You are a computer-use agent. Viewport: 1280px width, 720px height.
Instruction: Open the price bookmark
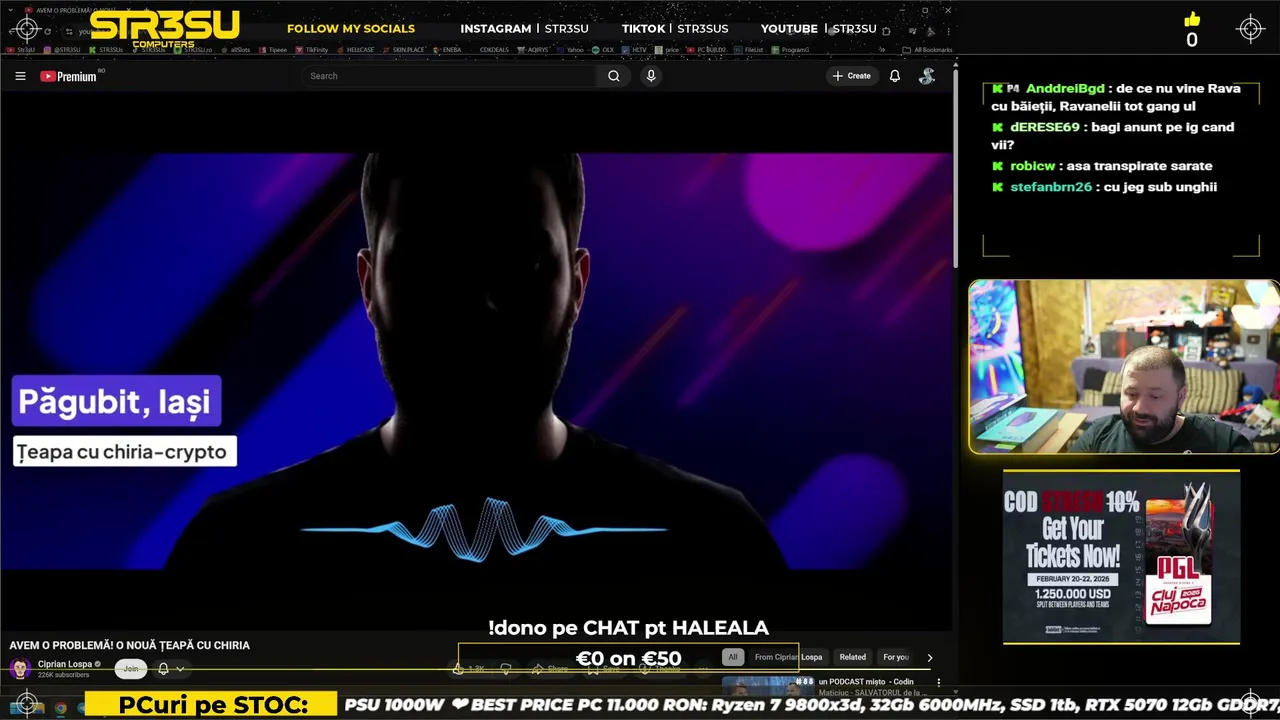tap(667, 49)
